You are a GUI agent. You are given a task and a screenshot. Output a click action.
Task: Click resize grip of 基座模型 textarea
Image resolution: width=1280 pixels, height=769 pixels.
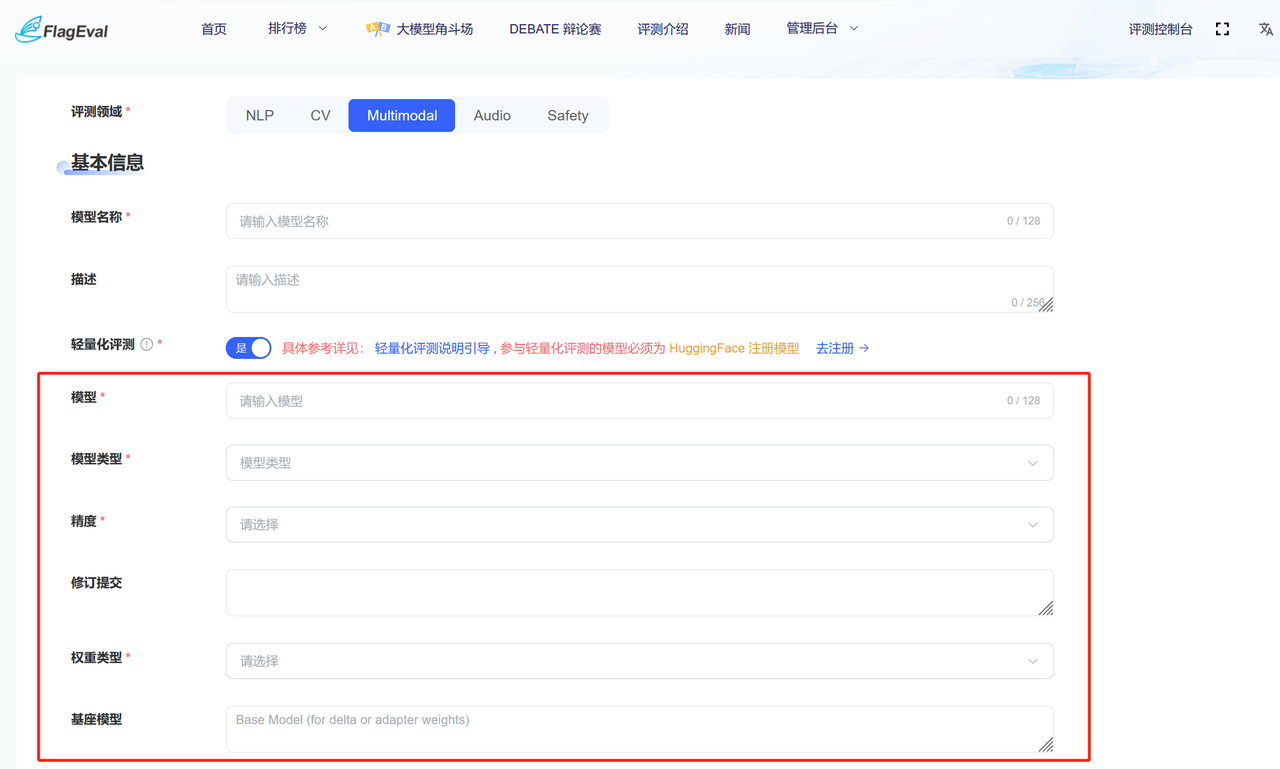tap(1045, 744)
